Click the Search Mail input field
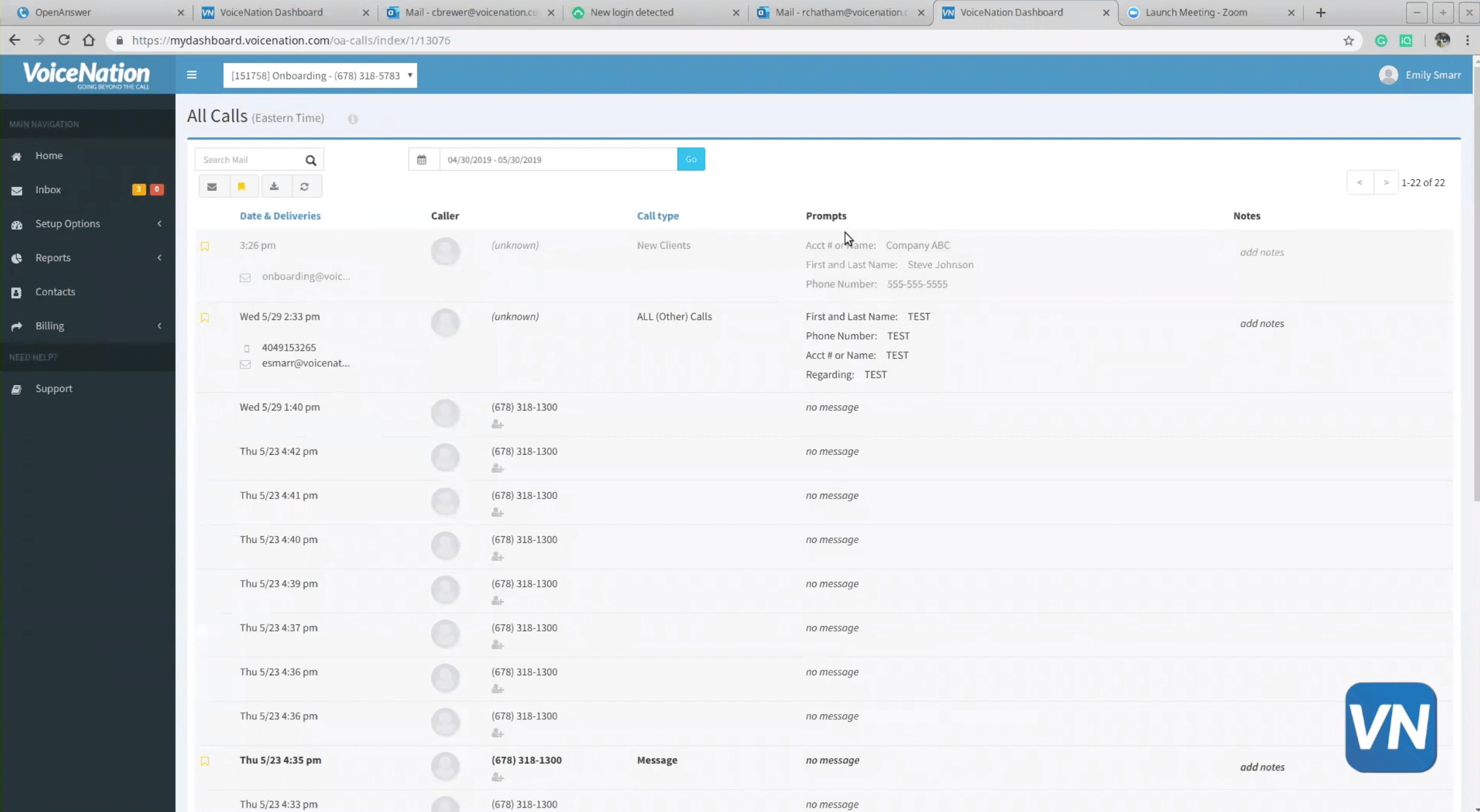The width and height of the screenshot is (1480, 812). coord(250,160)
